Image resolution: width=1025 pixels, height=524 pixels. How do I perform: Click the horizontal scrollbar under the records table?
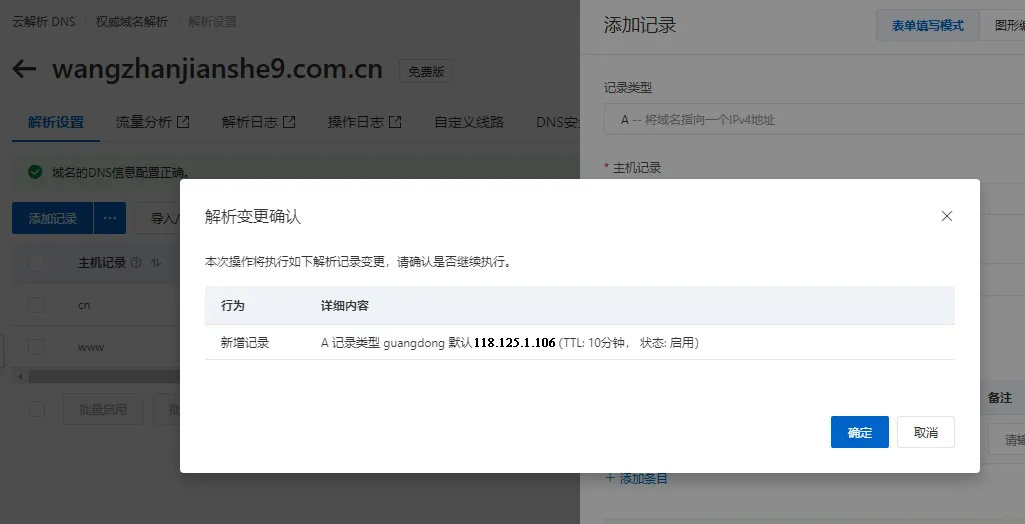click(x=100, y=376)
